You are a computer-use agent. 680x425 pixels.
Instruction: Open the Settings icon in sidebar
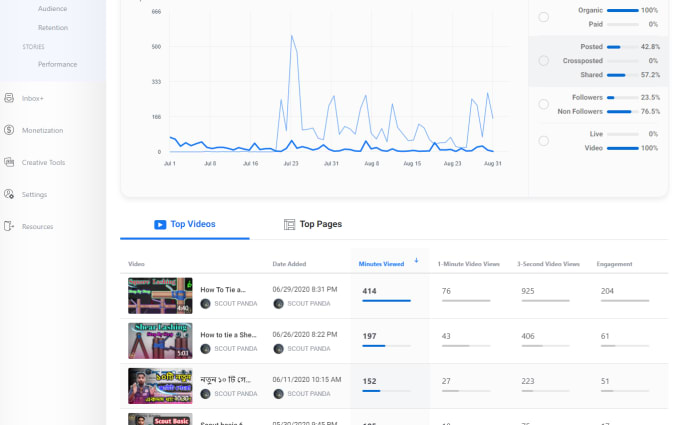(x=9, y=194)
